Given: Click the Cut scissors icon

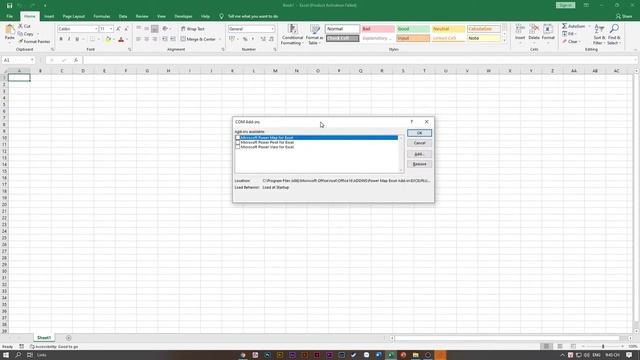Looking at the screenshot, I should click(x=20, y=26).
